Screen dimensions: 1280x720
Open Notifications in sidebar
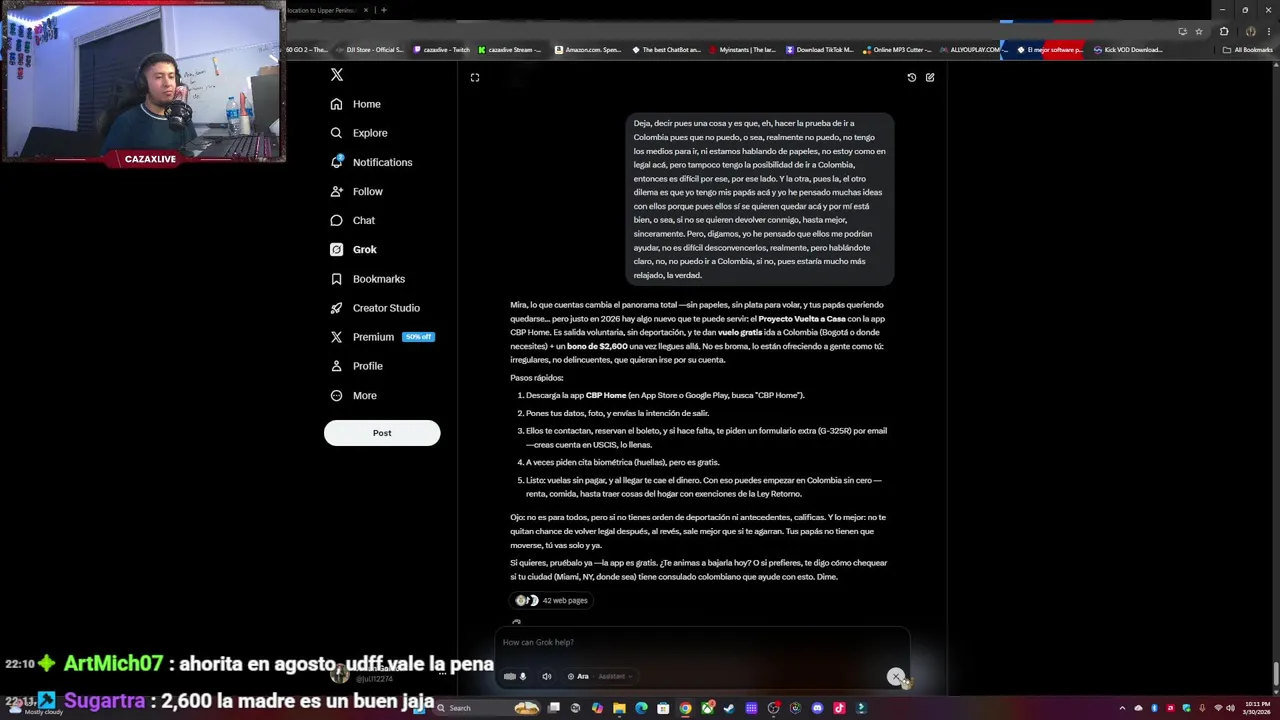tap(370, 162)
